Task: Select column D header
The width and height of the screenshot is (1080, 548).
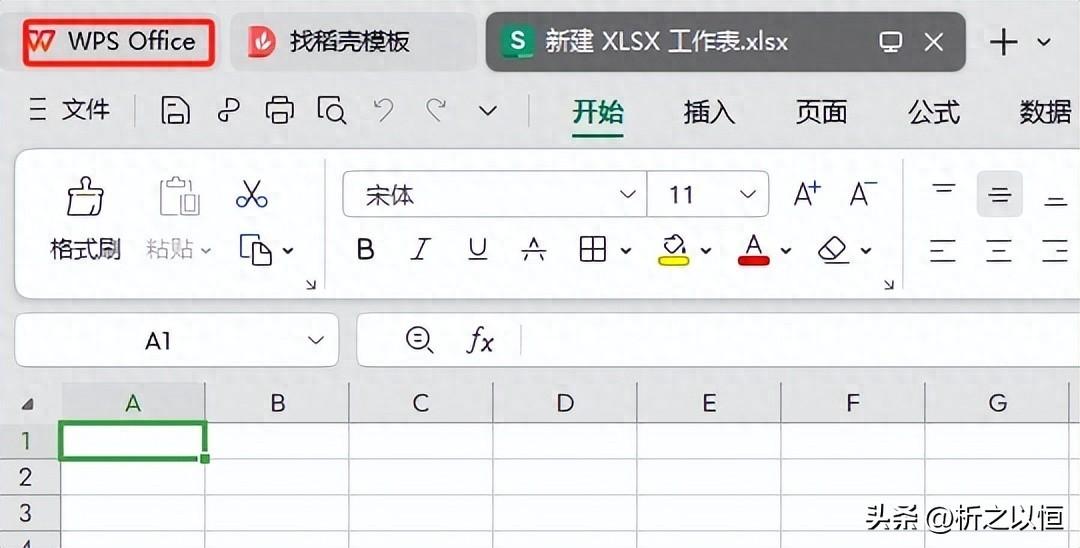Action: pos(565,403)
